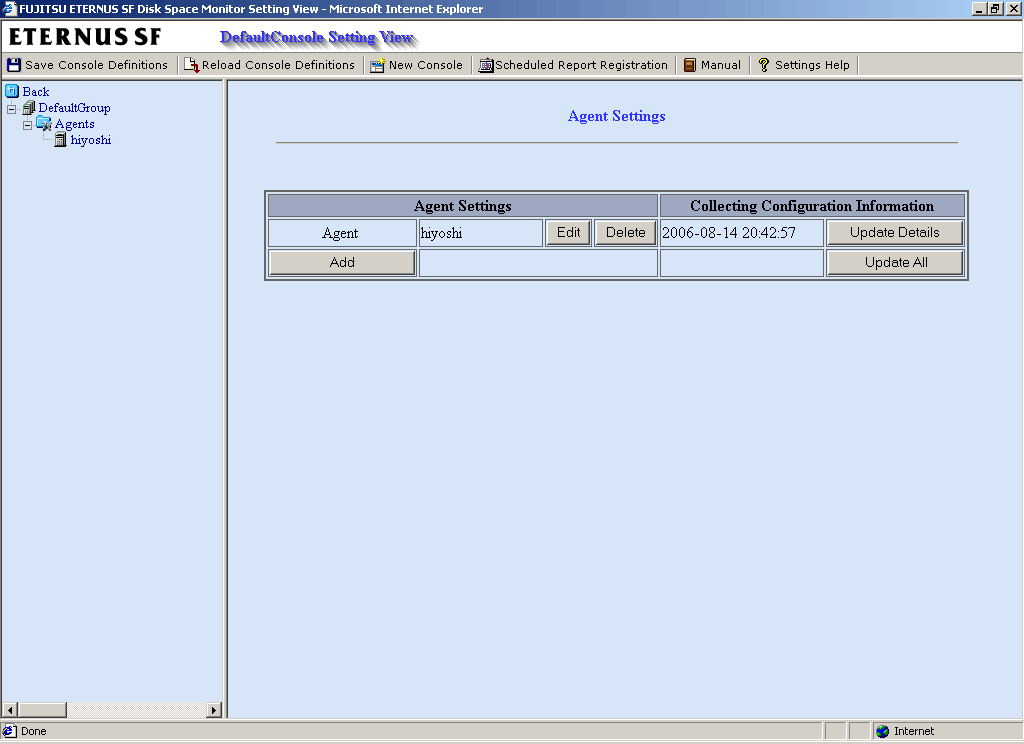Minimize the Internet Explorer window
1024x744 pixels.
coord(979,8)
